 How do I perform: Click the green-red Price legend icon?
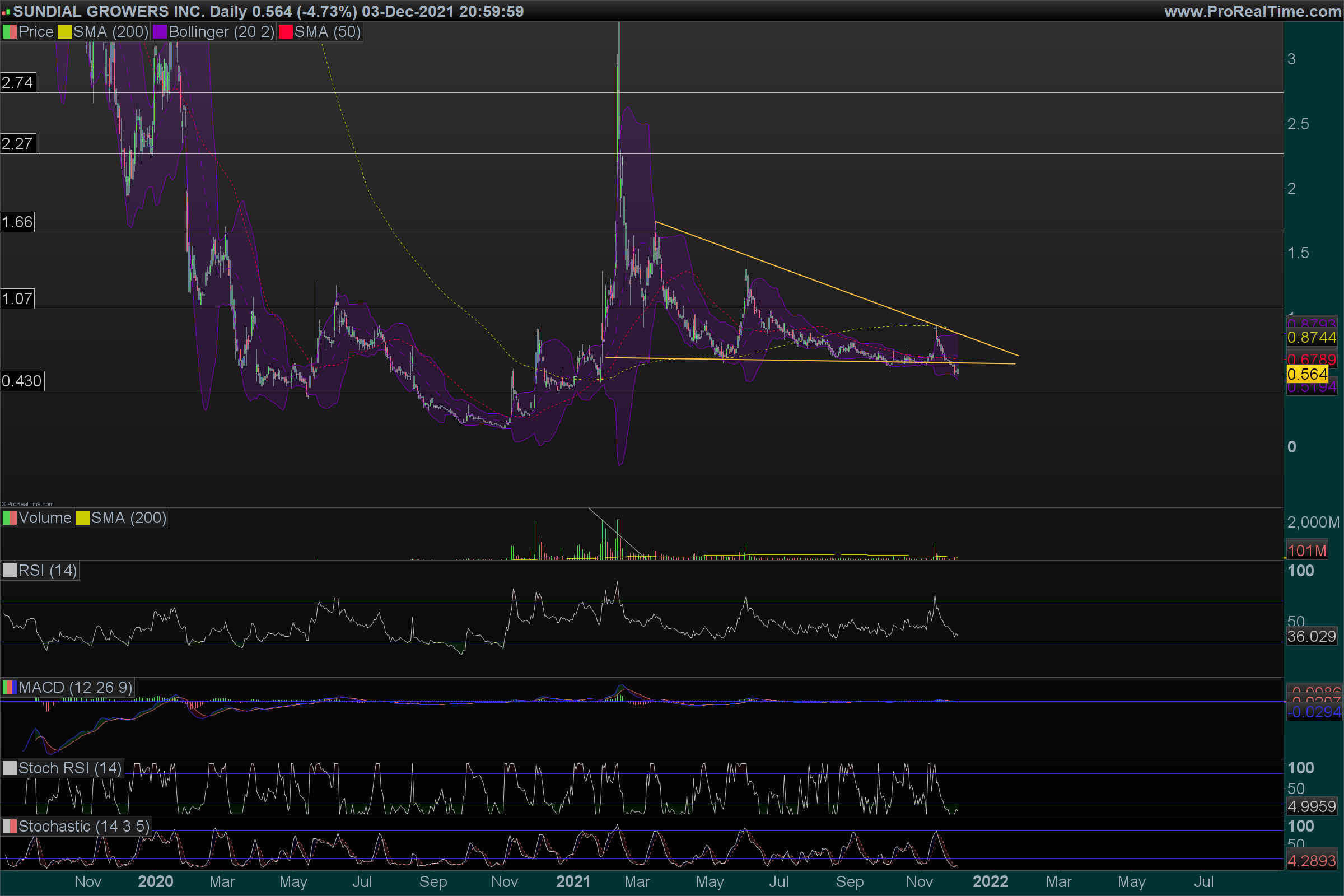click(x=10, y=32)
